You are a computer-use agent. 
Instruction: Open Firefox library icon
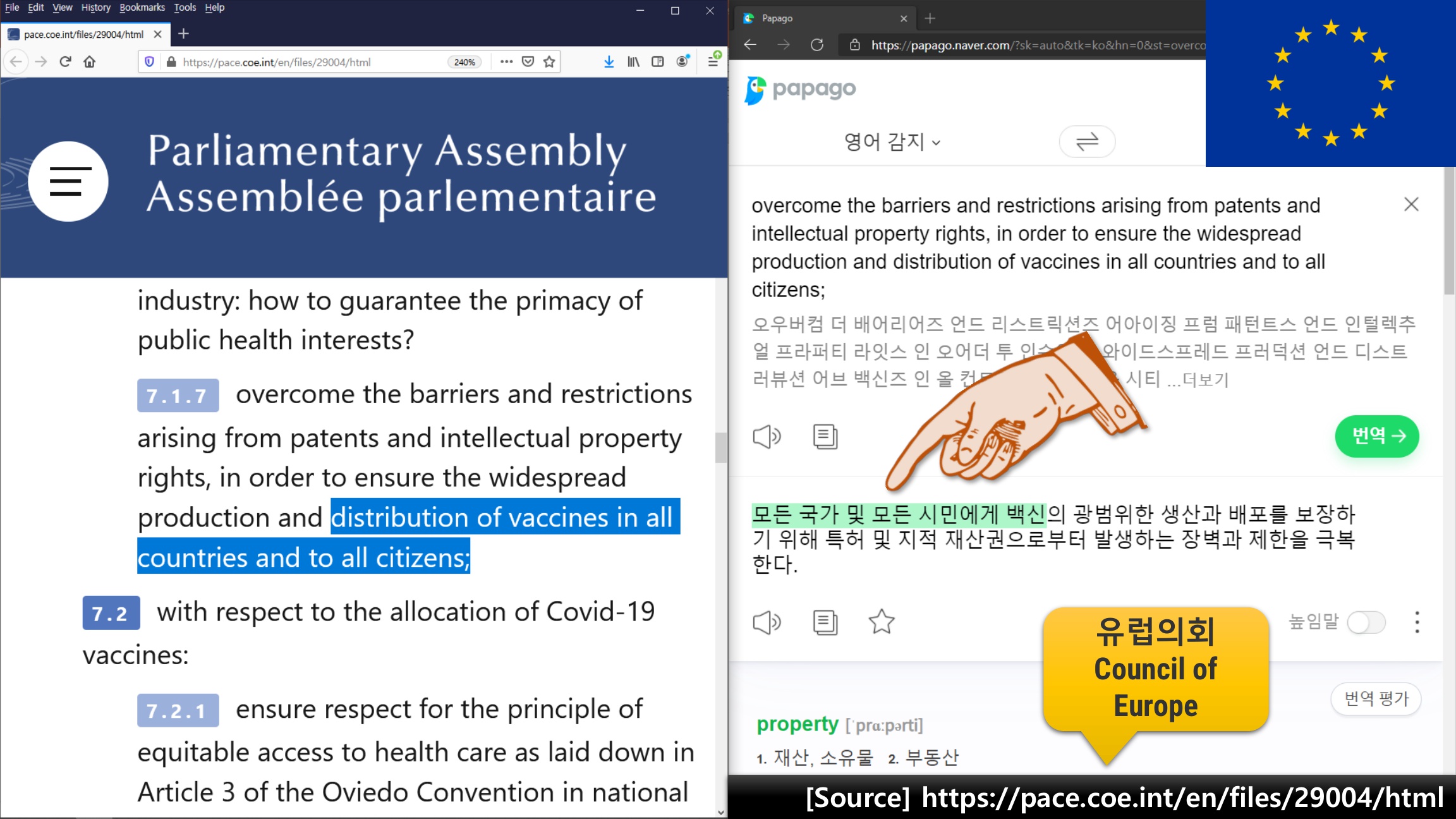tap(633, 61)
